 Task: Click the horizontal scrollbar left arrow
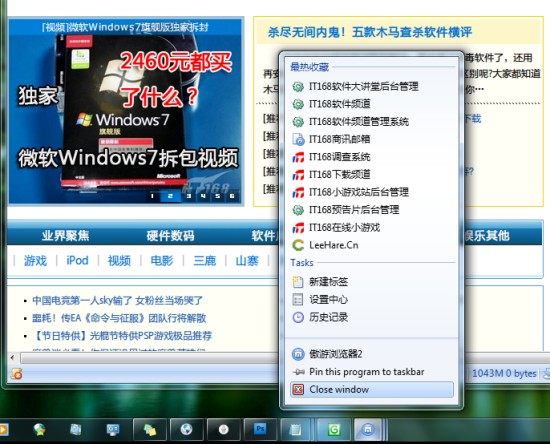tap(13, 358)
